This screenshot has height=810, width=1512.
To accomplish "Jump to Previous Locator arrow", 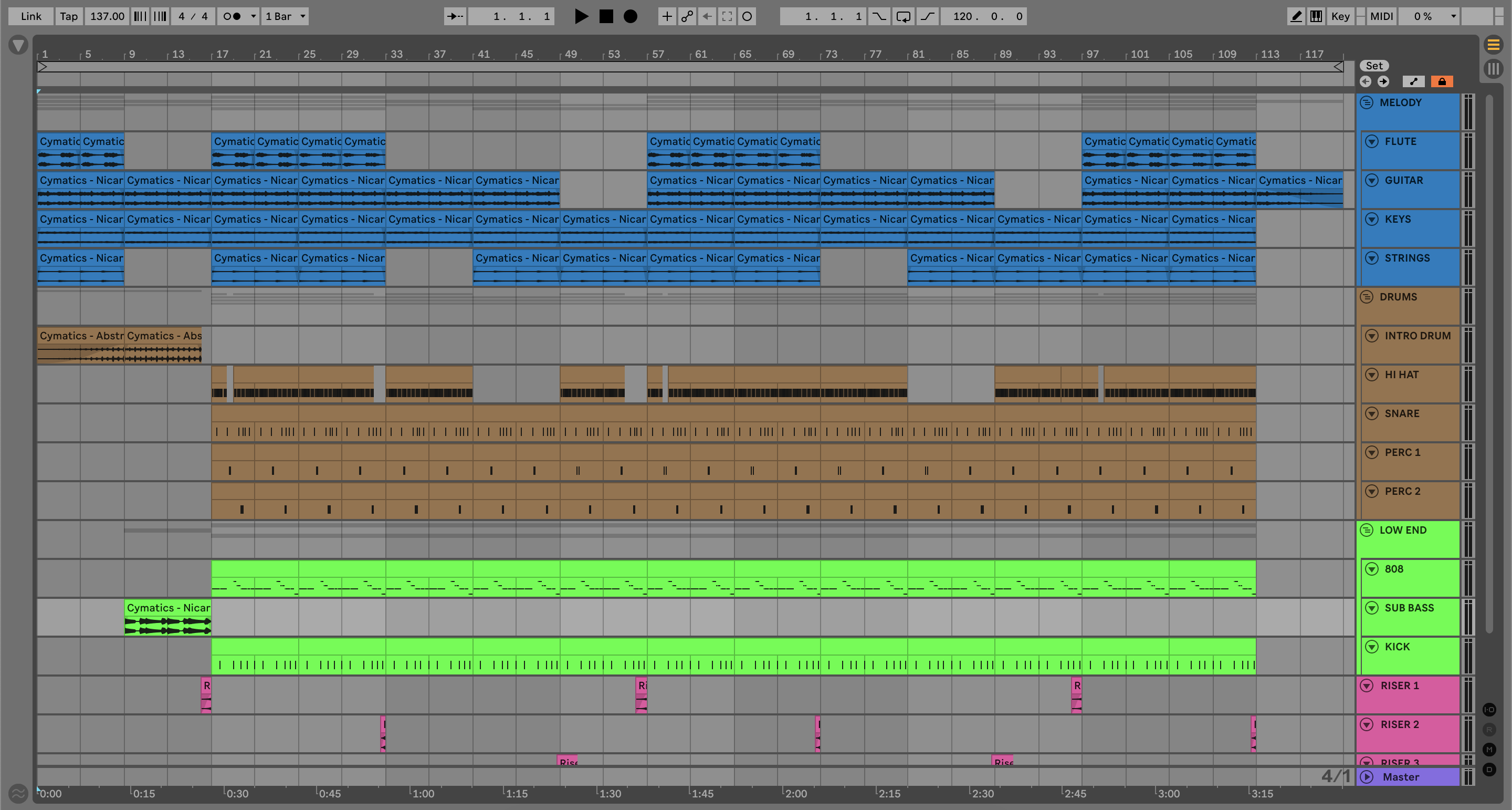I will pyautogui.click(x=1365, y=81).
